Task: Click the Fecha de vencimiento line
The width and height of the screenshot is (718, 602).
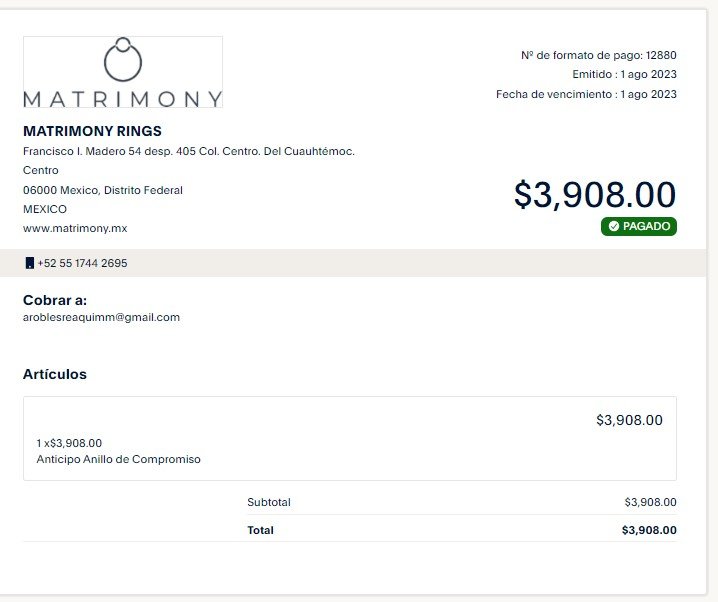Action: tap(586, 94)
